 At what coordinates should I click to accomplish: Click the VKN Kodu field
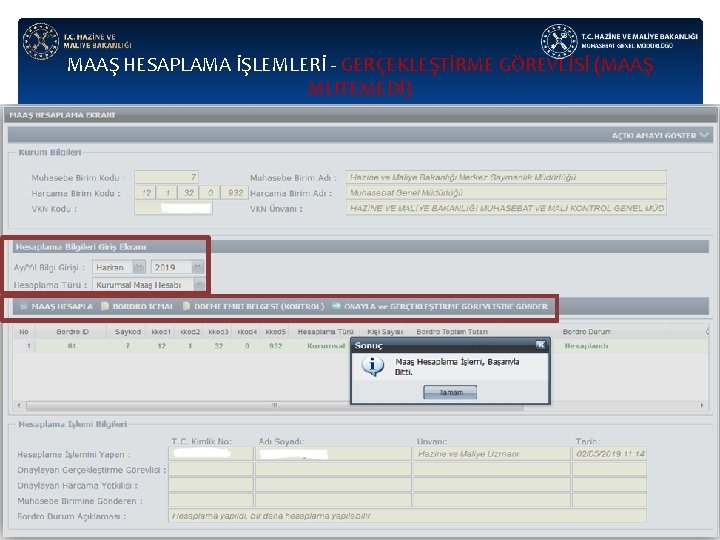[x=173, y=208]
